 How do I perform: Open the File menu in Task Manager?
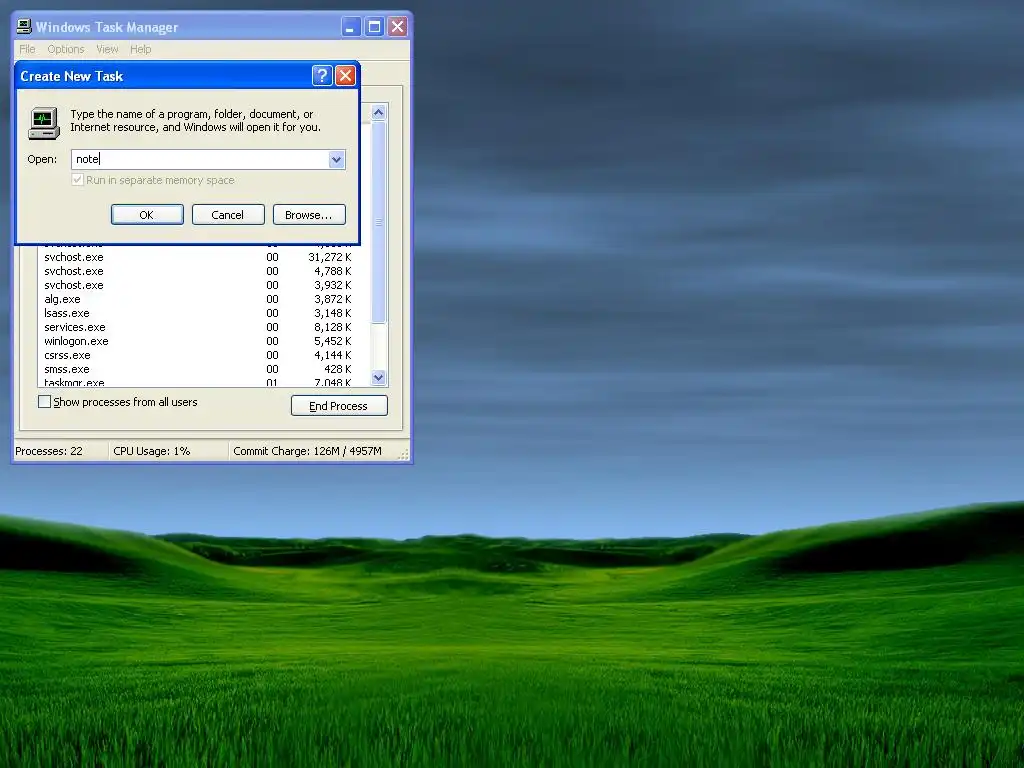click(27, 49)
